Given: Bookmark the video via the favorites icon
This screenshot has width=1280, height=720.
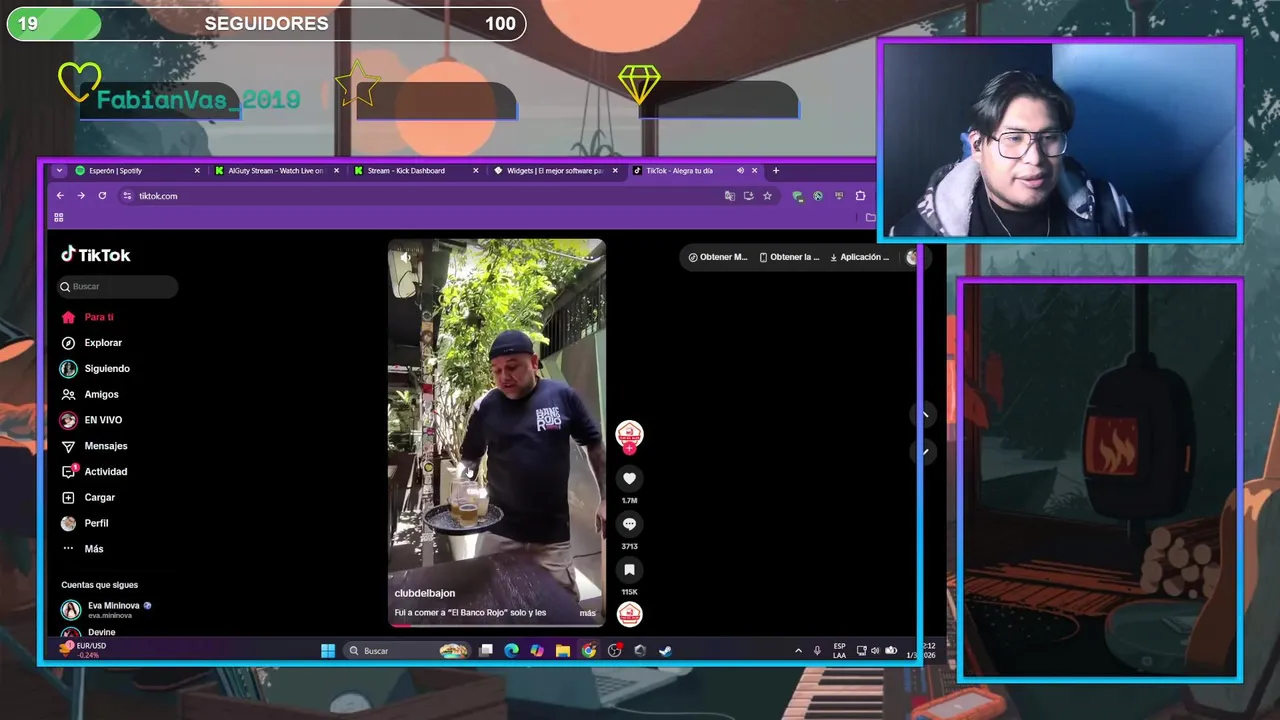Looking at the screenshot, I should [629, 570].
